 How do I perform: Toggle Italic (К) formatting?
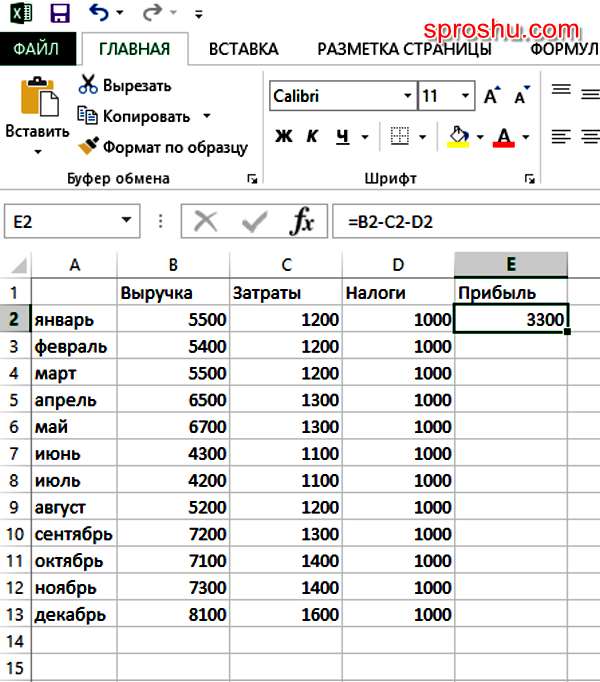(312, 136)
